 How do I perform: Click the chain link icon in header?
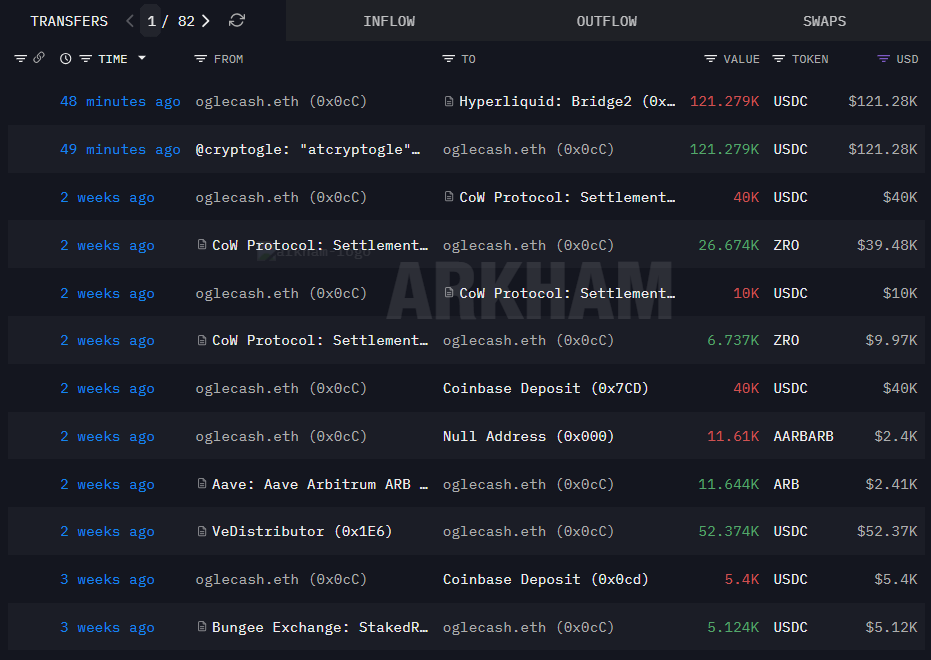39,58
